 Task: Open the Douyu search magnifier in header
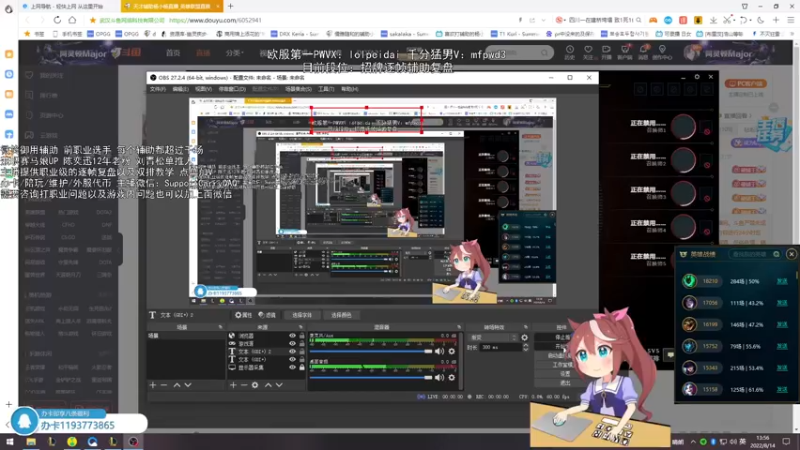point(544,53)
